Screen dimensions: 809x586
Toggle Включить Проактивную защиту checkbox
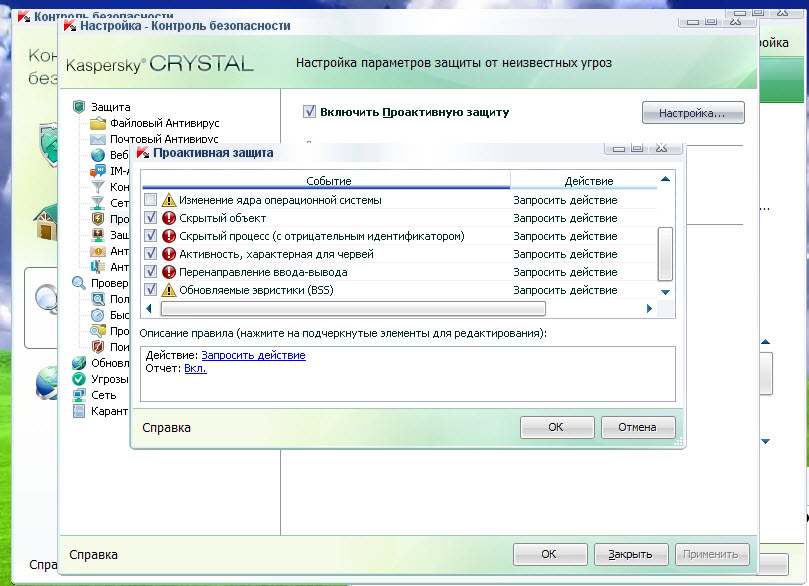pyautogui.click(x=309, y=111)
